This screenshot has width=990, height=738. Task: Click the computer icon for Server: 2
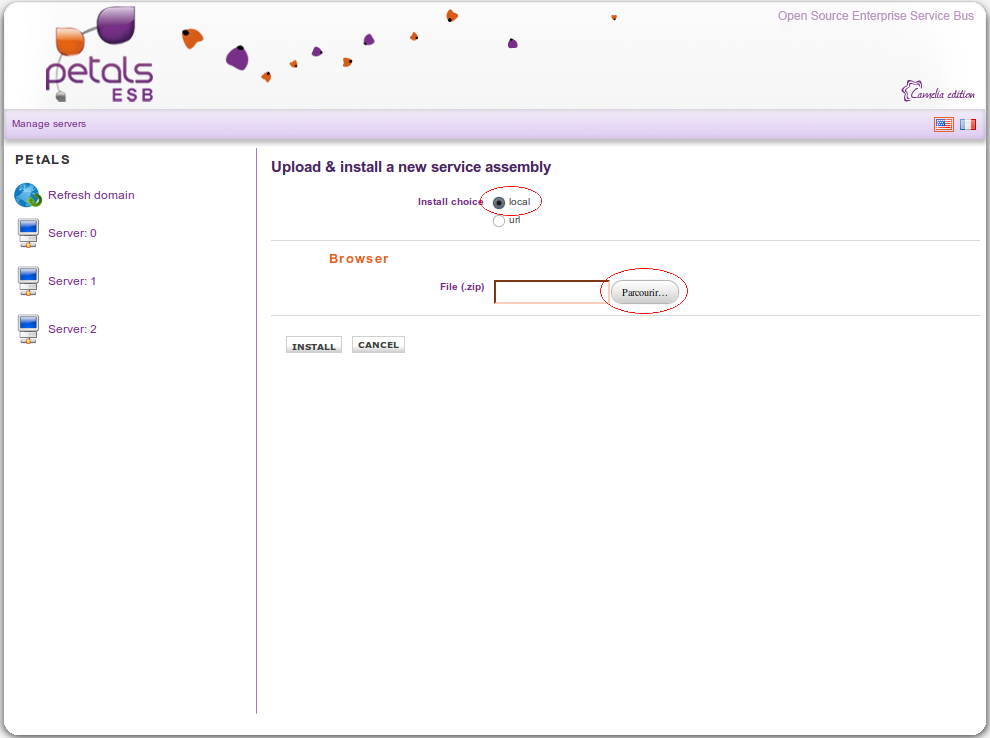click(x=28, y=329)
